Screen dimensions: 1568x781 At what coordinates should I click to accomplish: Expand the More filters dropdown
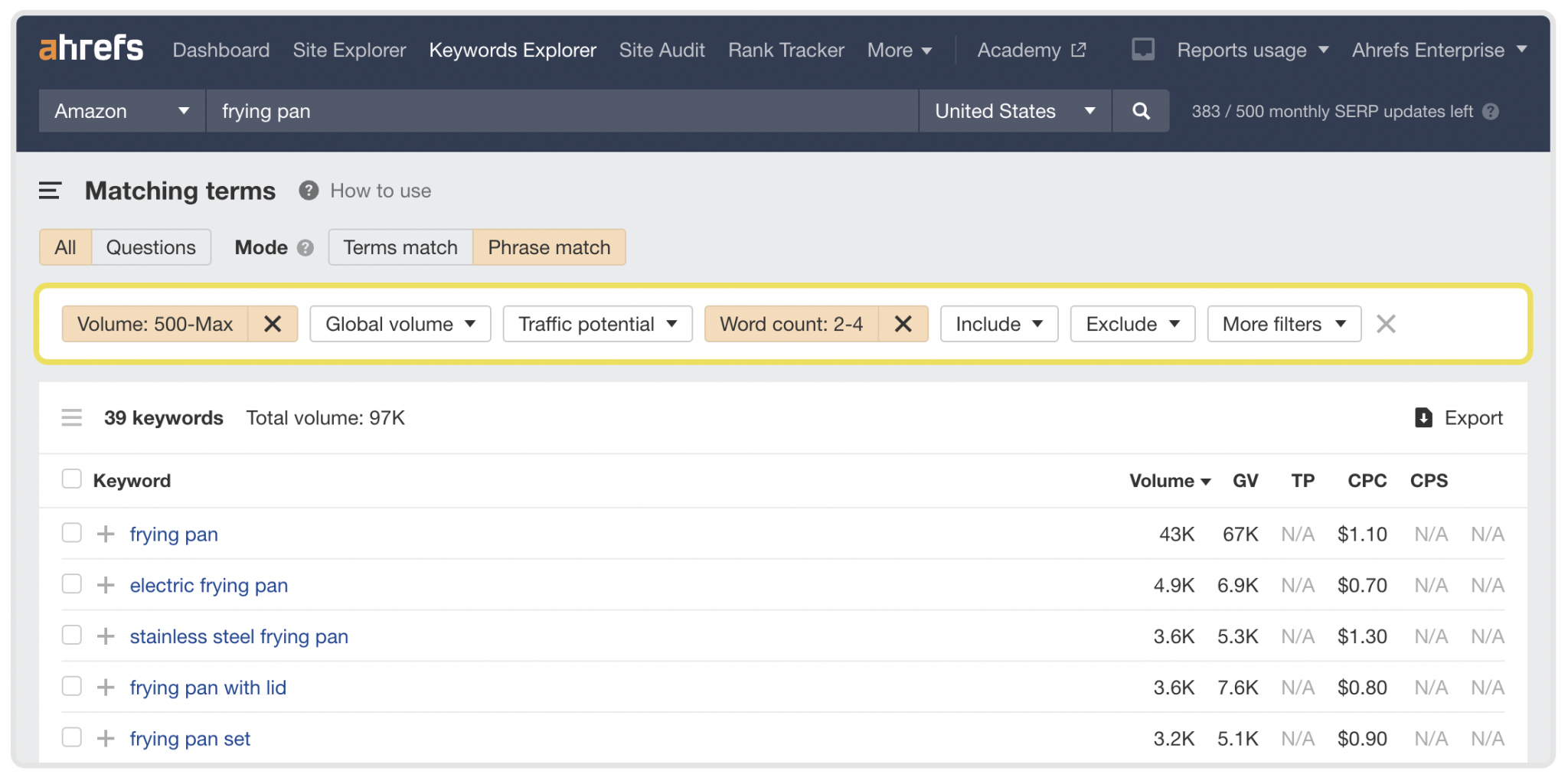click(x=1283, y=324)
